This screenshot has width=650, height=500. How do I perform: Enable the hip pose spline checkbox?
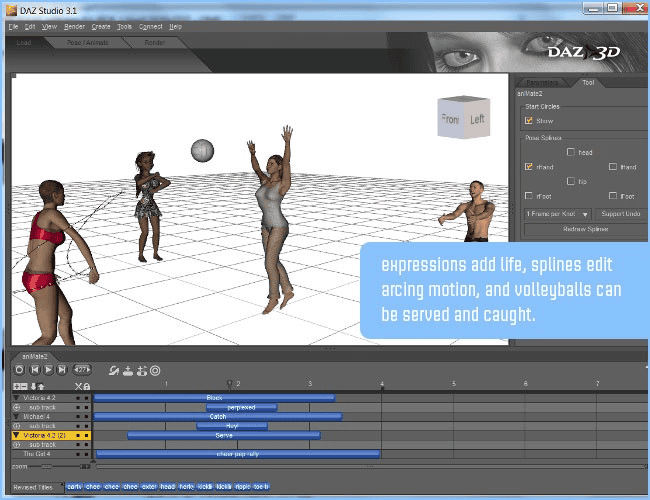pos(571,181)
